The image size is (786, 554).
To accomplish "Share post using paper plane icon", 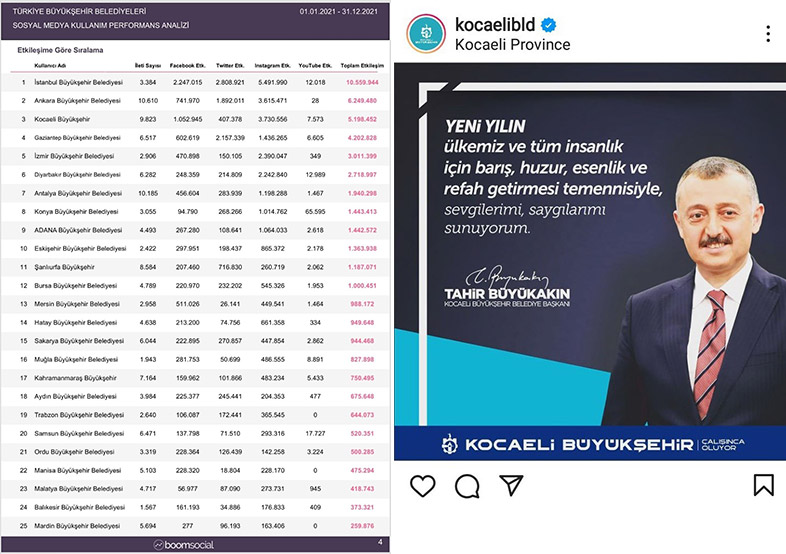I will coord(511,485).
